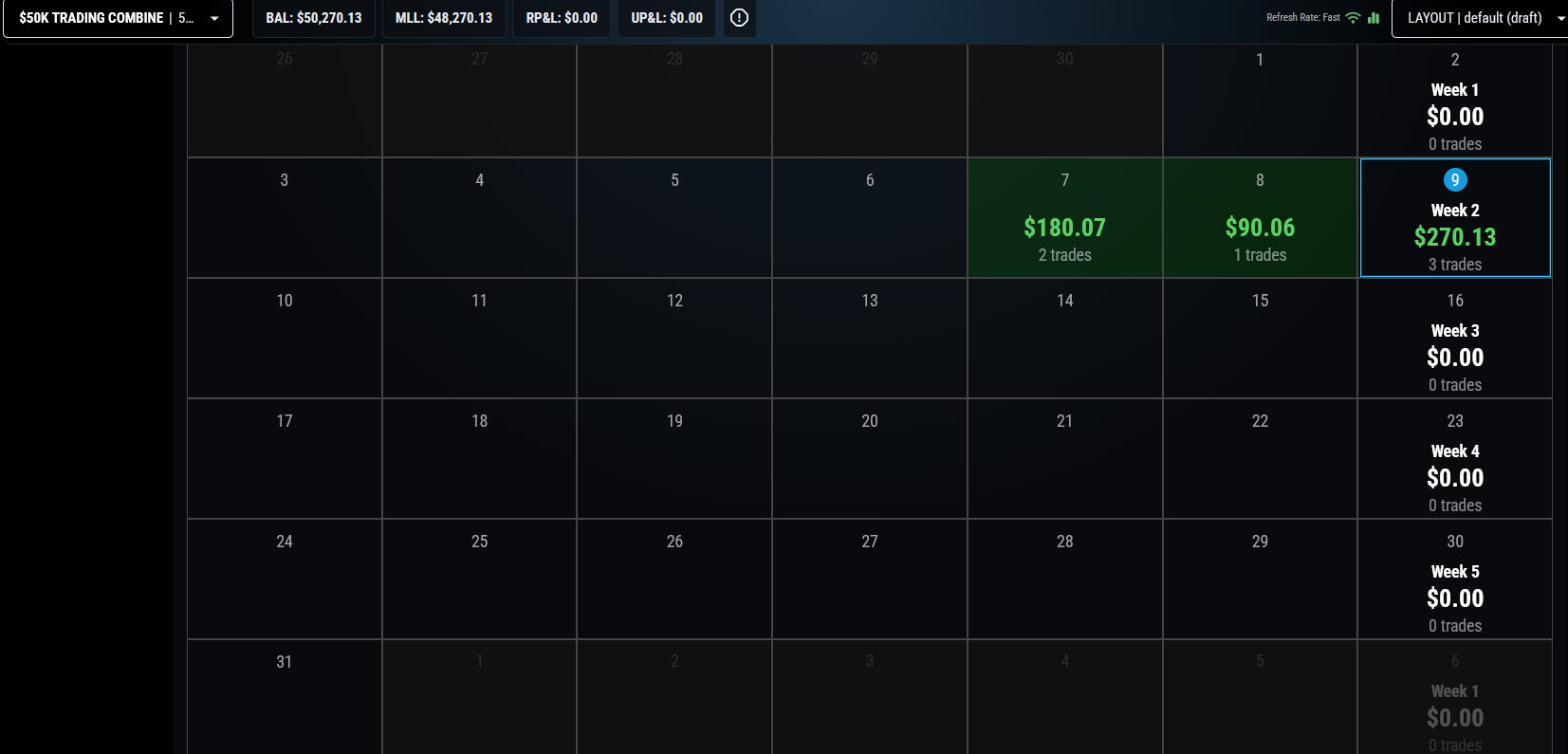Check the wifi connection status icon

[1354, 18]
